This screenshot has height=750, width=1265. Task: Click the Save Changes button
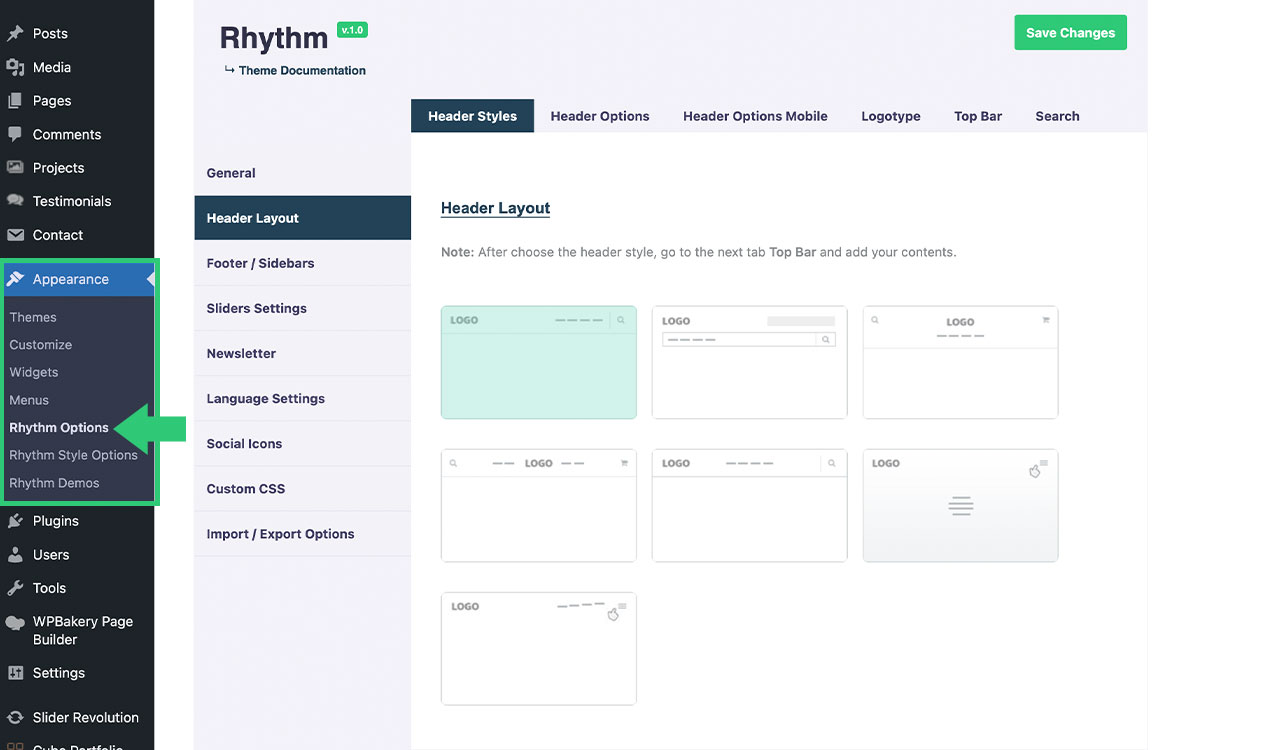point(1070,33)
